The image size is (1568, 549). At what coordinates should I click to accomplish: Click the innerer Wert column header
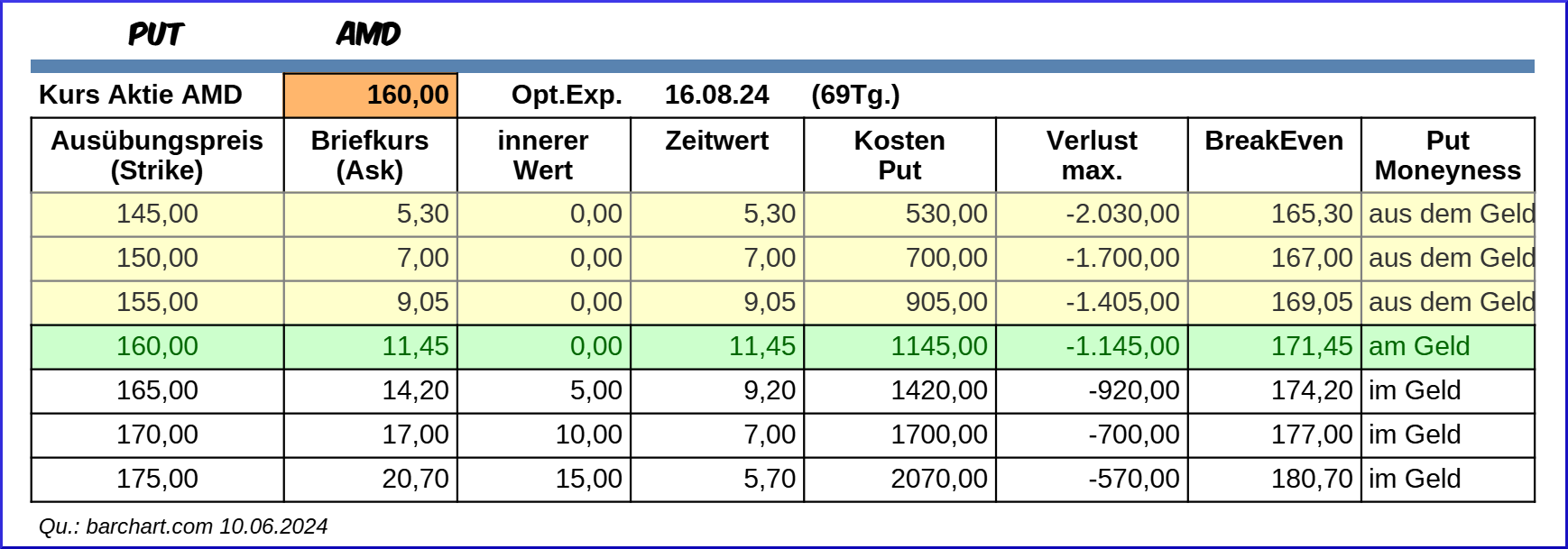tap(543, 155)
